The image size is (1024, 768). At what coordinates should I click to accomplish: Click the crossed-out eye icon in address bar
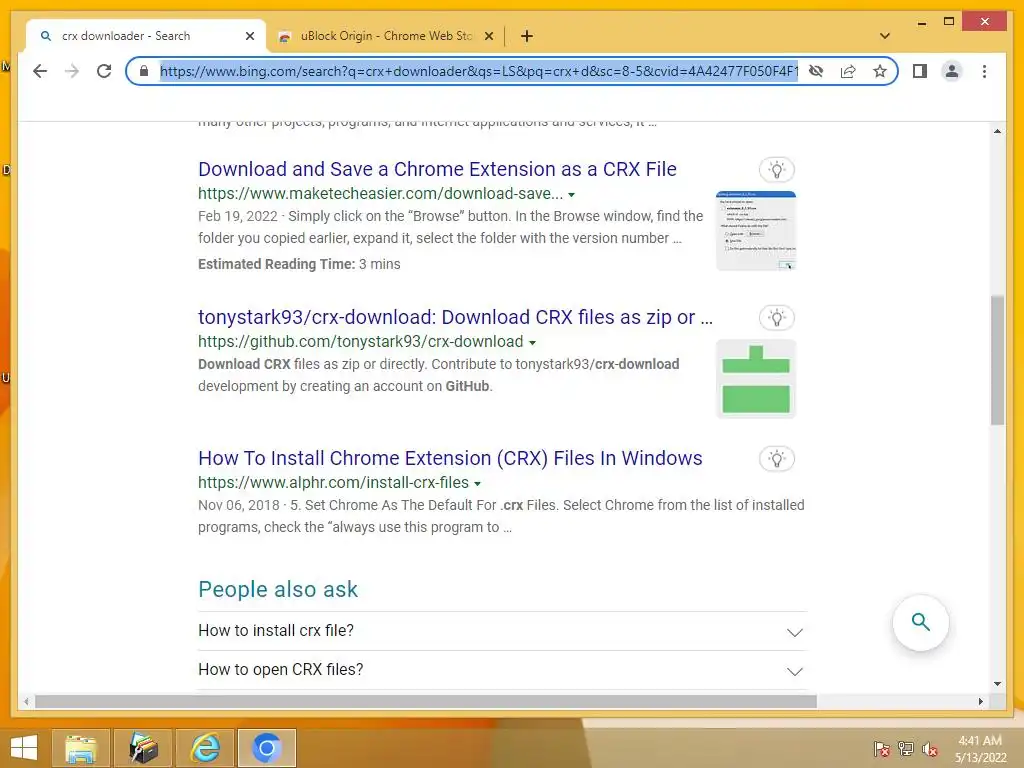click(x=816, y=71)
